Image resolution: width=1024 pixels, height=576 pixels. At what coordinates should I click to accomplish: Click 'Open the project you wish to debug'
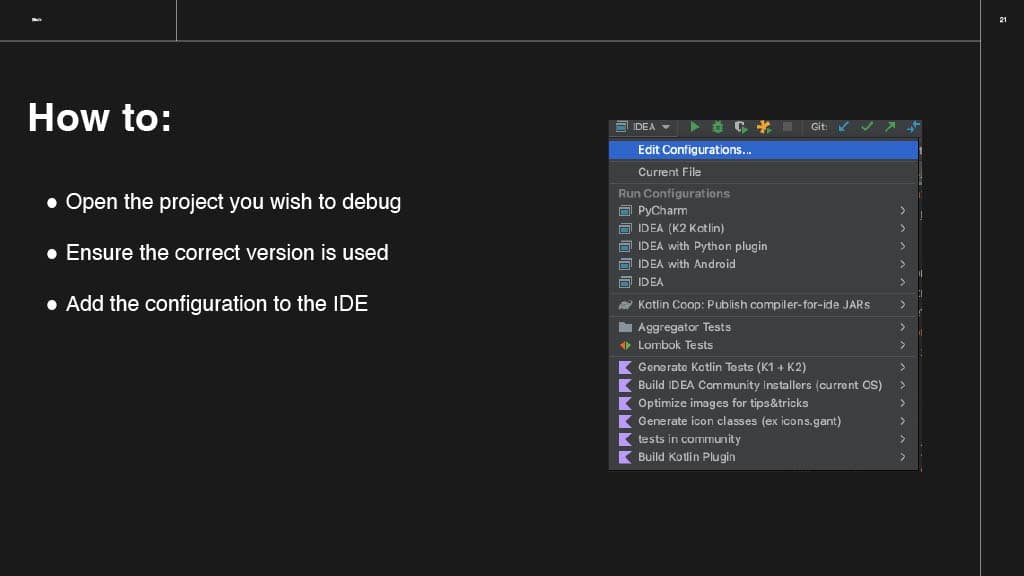[233, 202]
